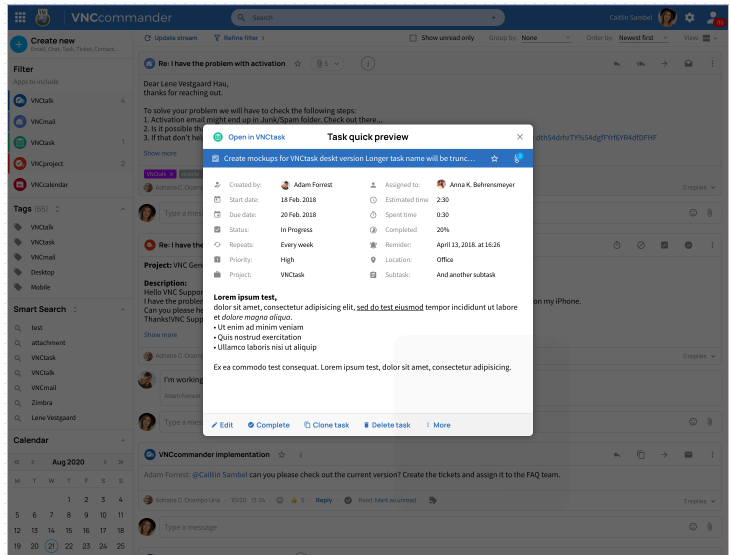The height and width of the screenshot is (555, 731).
Task: Star VNCcommander implementation message
Action: (282, 455)
